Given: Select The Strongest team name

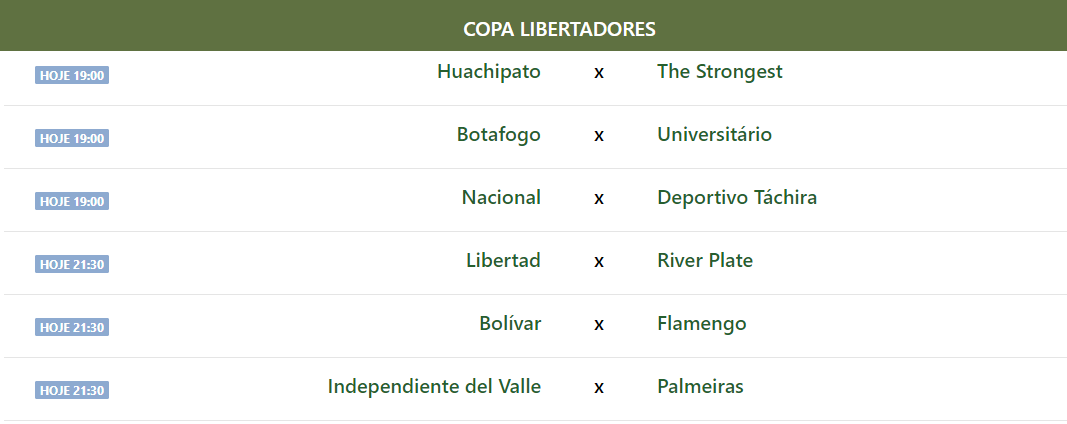Looking at the screenshot, I should [x=719, y=72].
